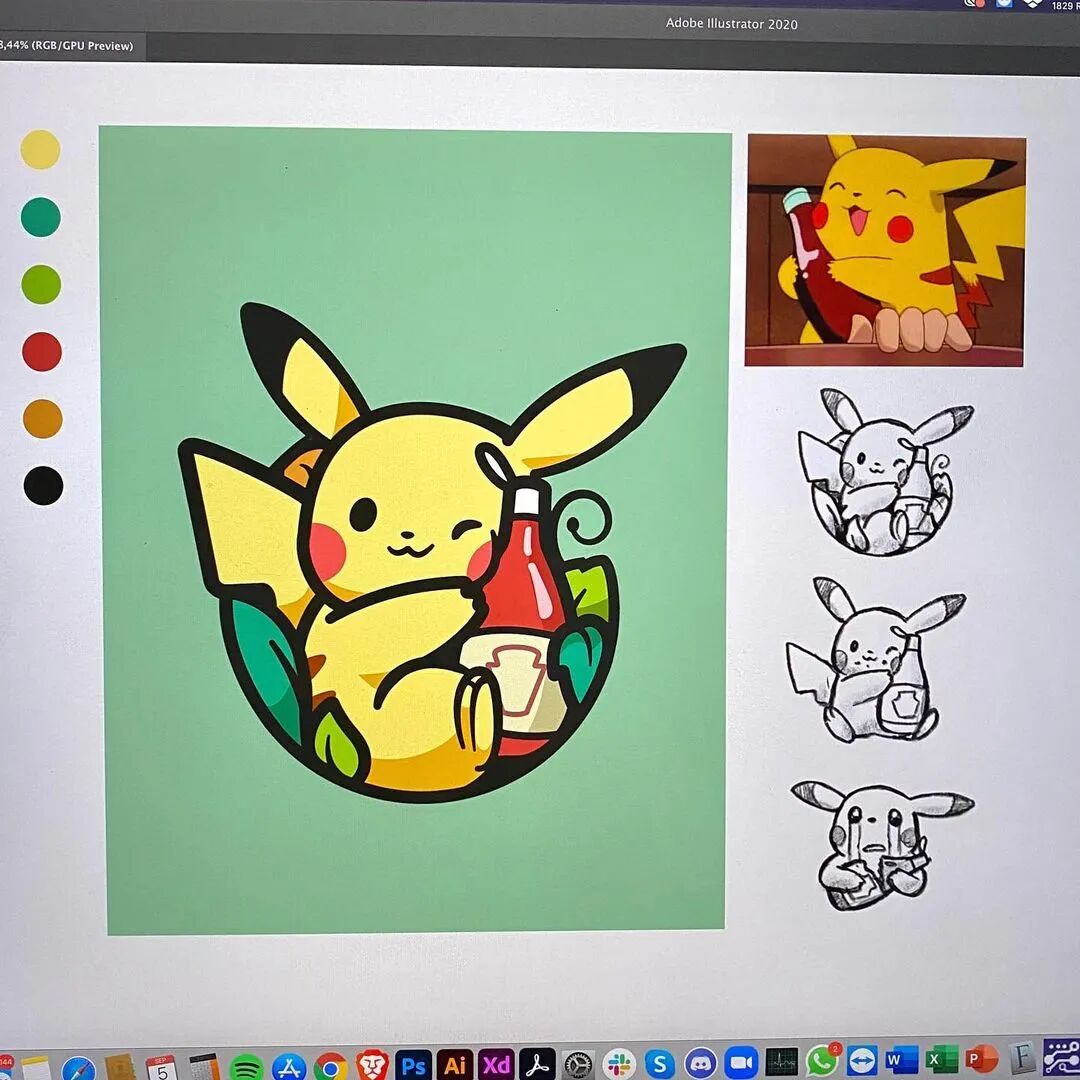This screenshot has height=1080, width=1080.
Task: Click the Illustrator Ai dock icon
Action: 455,1065
